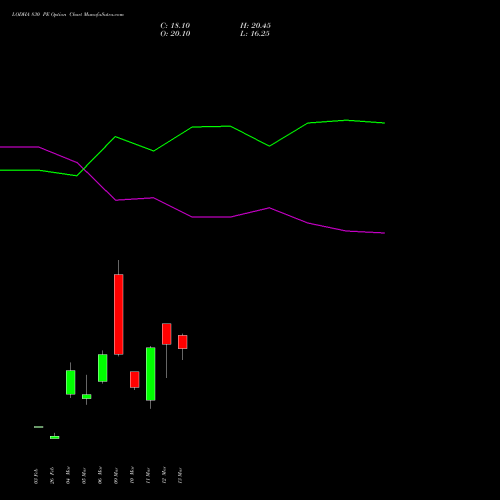Click the "11 Mar" date axis label
The width and height of the screenshot is (500, 500).
(x=148, y=475)
